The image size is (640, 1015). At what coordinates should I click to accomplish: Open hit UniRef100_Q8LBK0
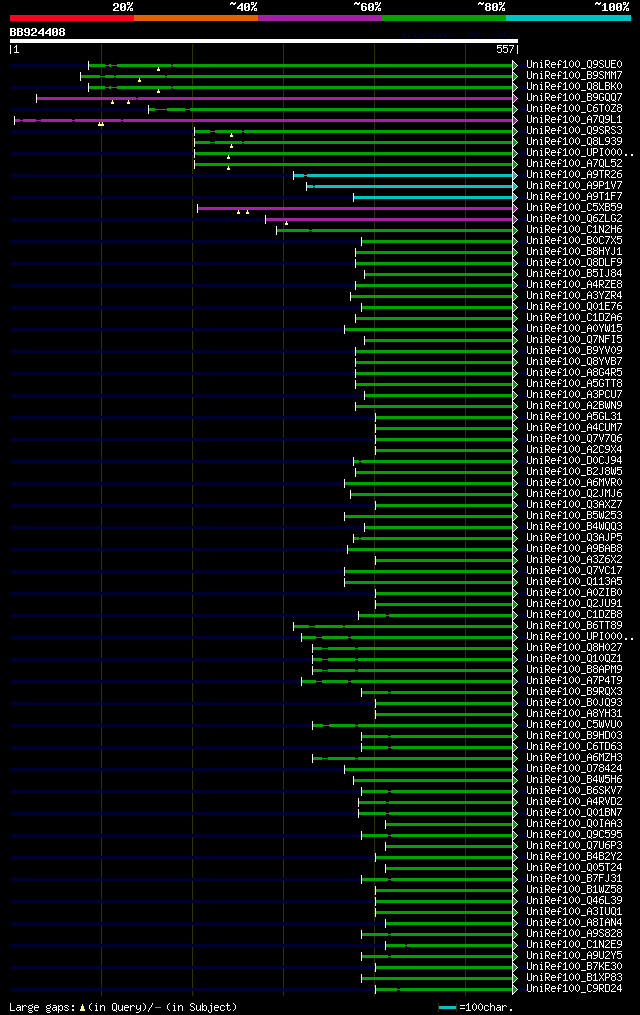[574, 87]
